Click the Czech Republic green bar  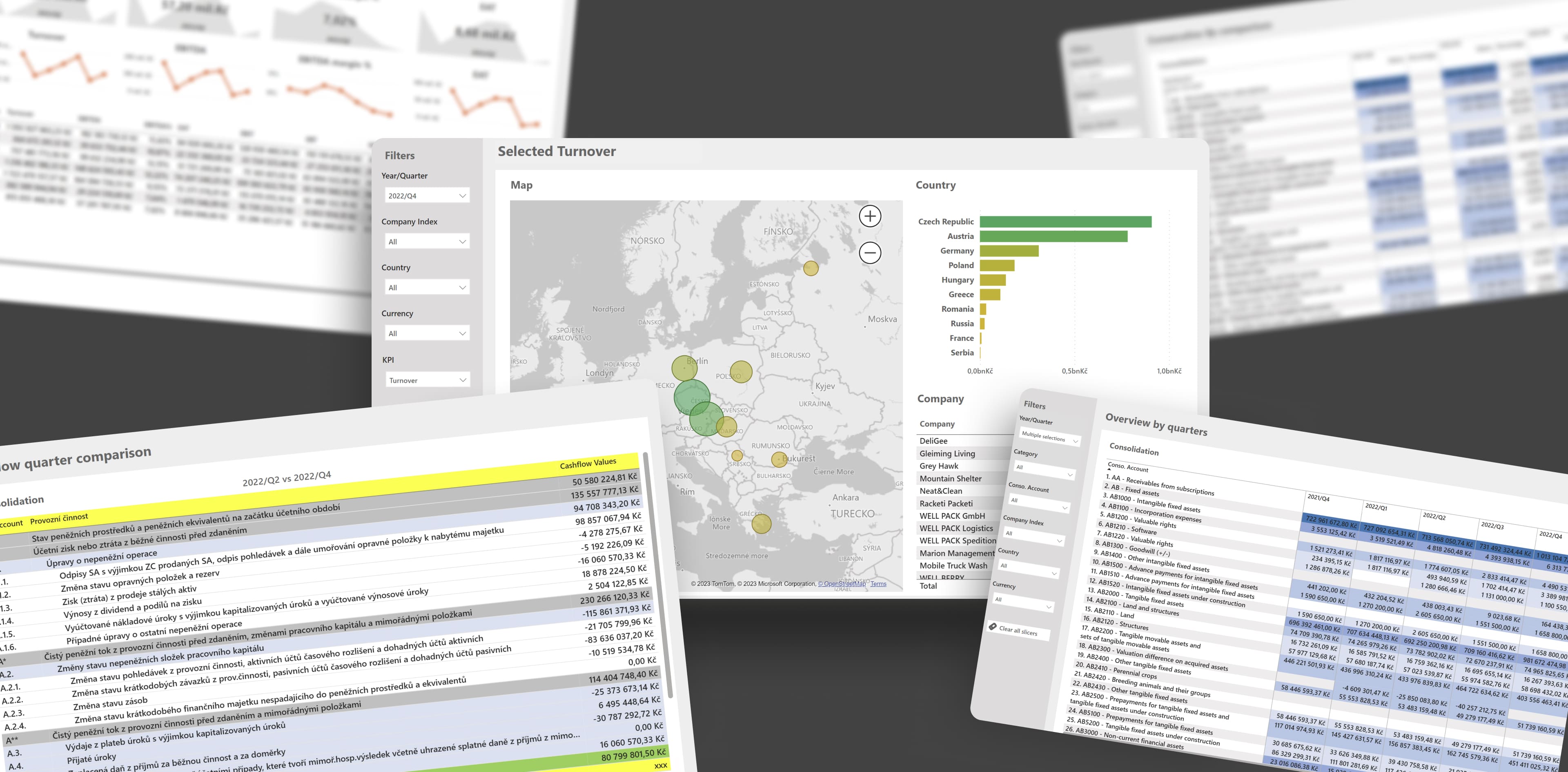(1065, 222)
